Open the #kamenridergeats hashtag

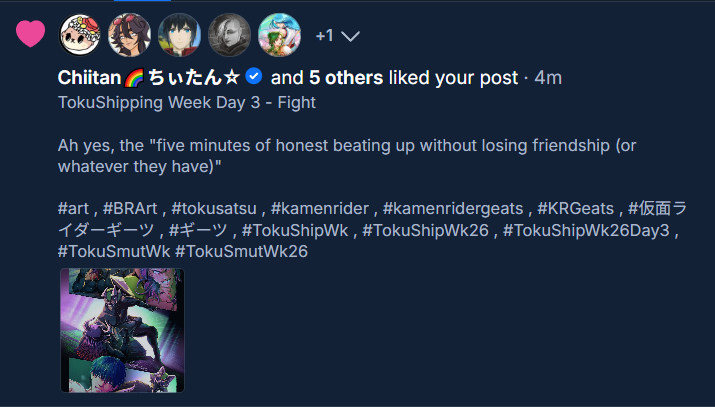(449, 208)
